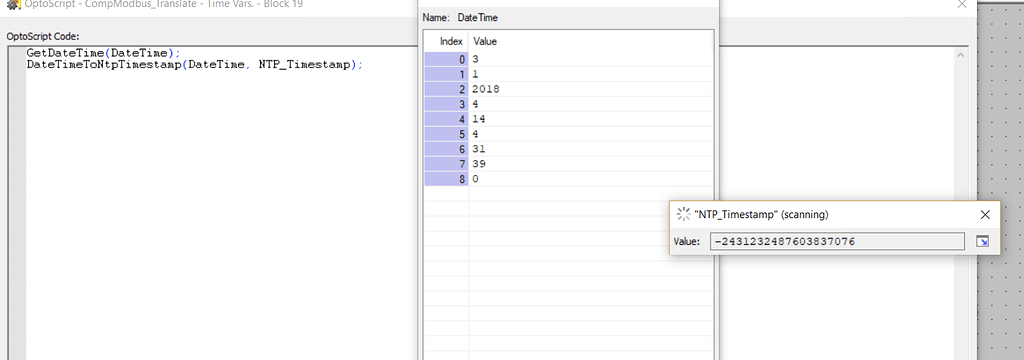
Task: Click the NTP_Timestamp value field
Action: (837, 242)
